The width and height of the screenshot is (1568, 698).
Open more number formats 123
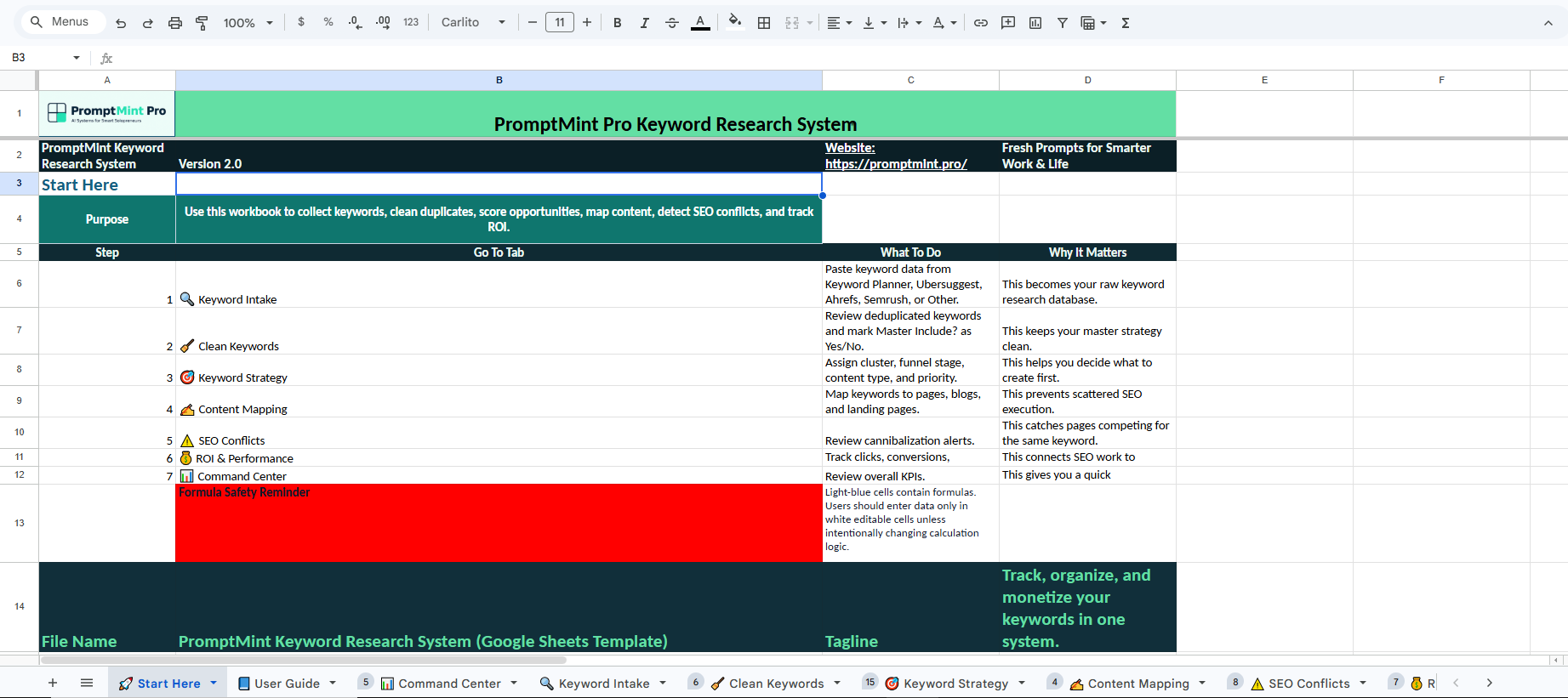coord(411,22)
